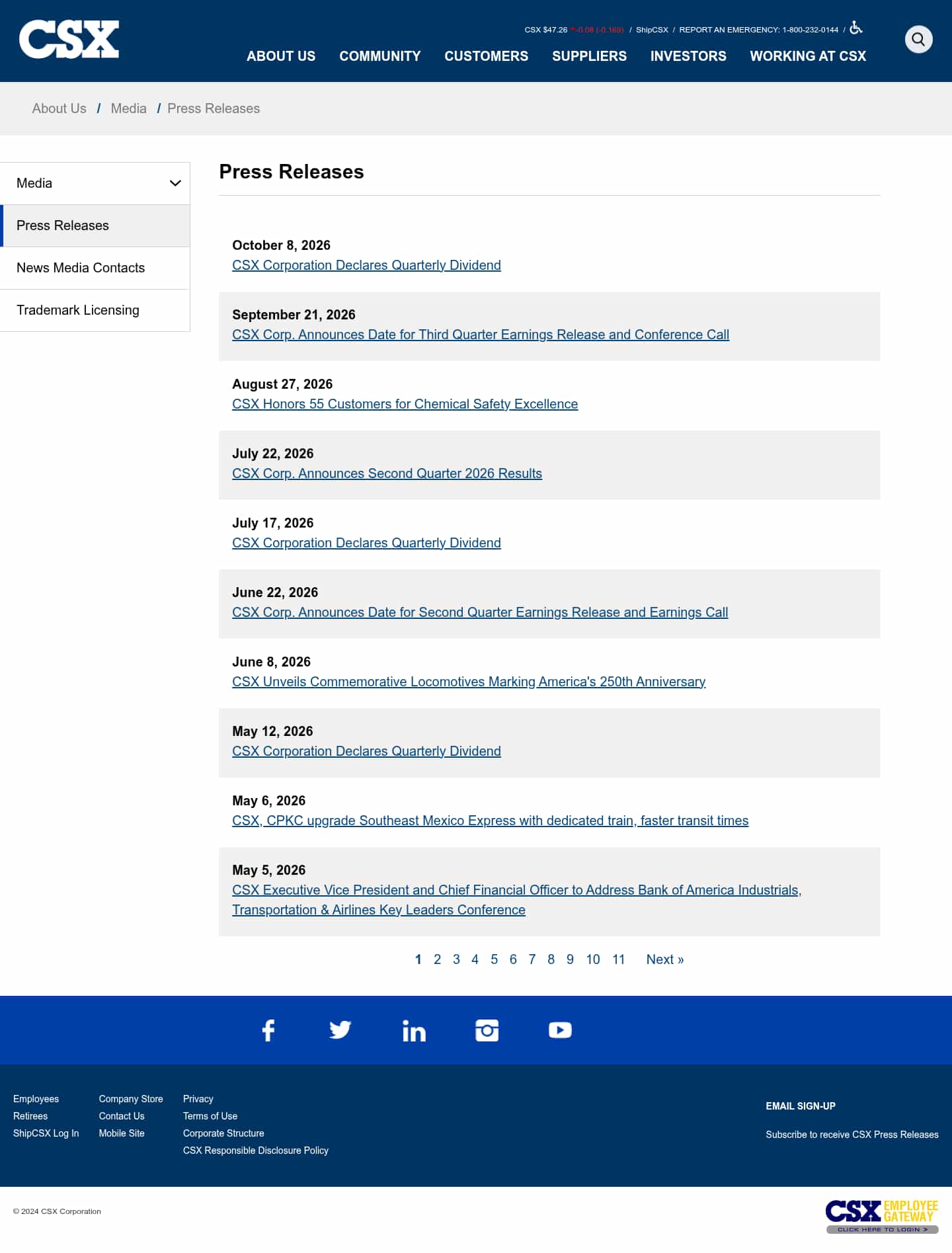Open the CUSTOMERS navigation menu
Image resolution: width=952 pixels, height=1253 pixels.
(486, 56)
